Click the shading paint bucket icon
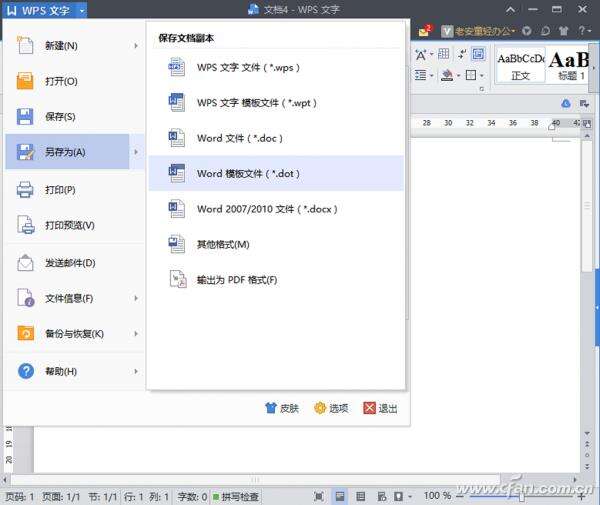The image size is (600, 505). click(x=447, y=75)
